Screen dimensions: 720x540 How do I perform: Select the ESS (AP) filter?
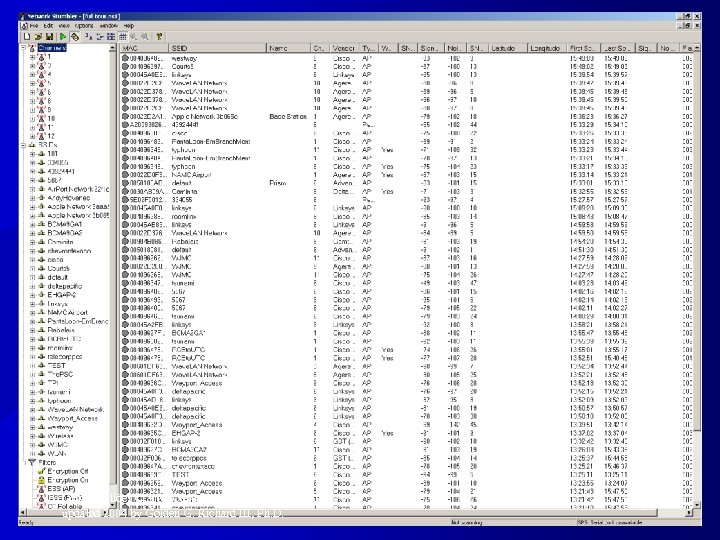[61, 489]
